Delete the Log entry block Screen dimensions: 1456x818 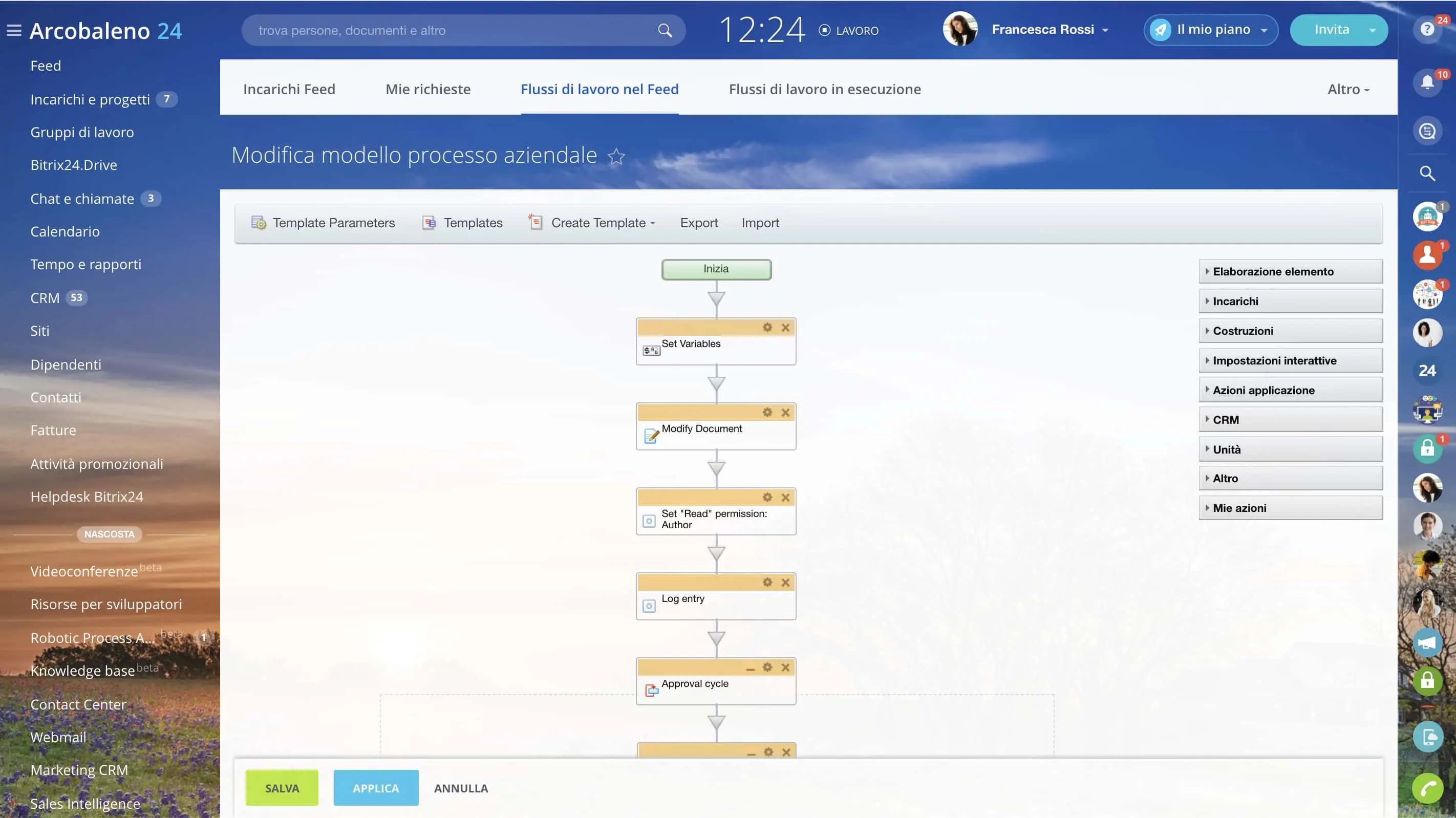point(785,582)
